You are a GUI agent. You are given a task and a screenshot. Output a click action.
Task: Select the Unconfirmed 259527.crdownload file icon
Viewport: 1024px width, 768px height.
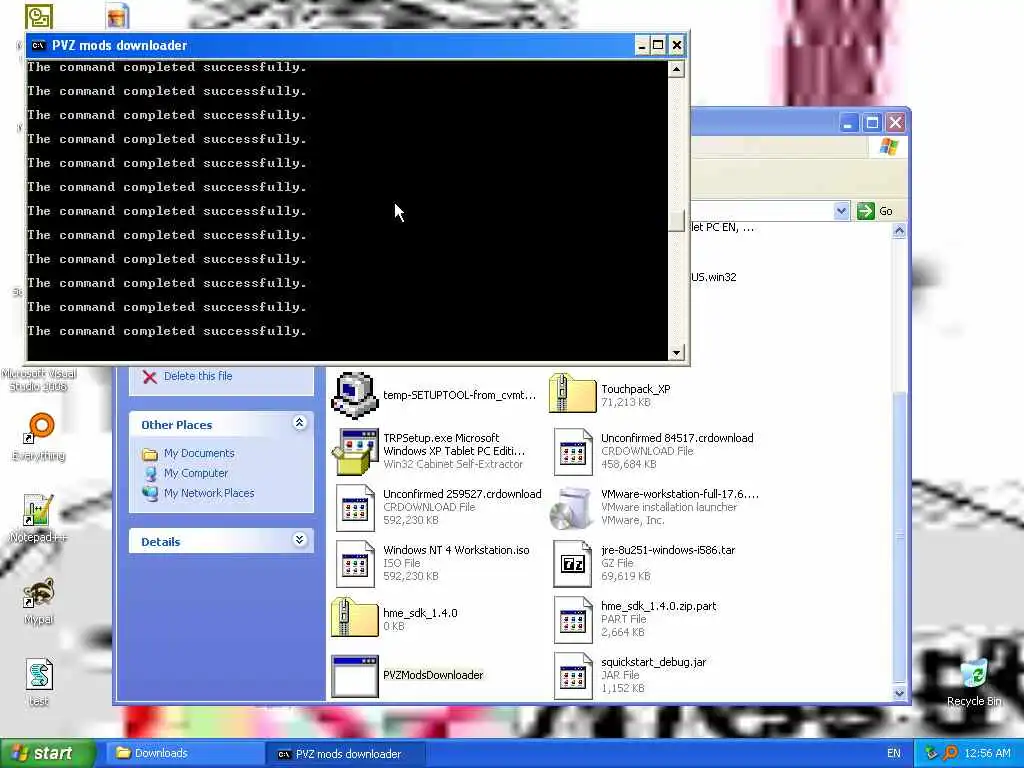coord(355,507)
